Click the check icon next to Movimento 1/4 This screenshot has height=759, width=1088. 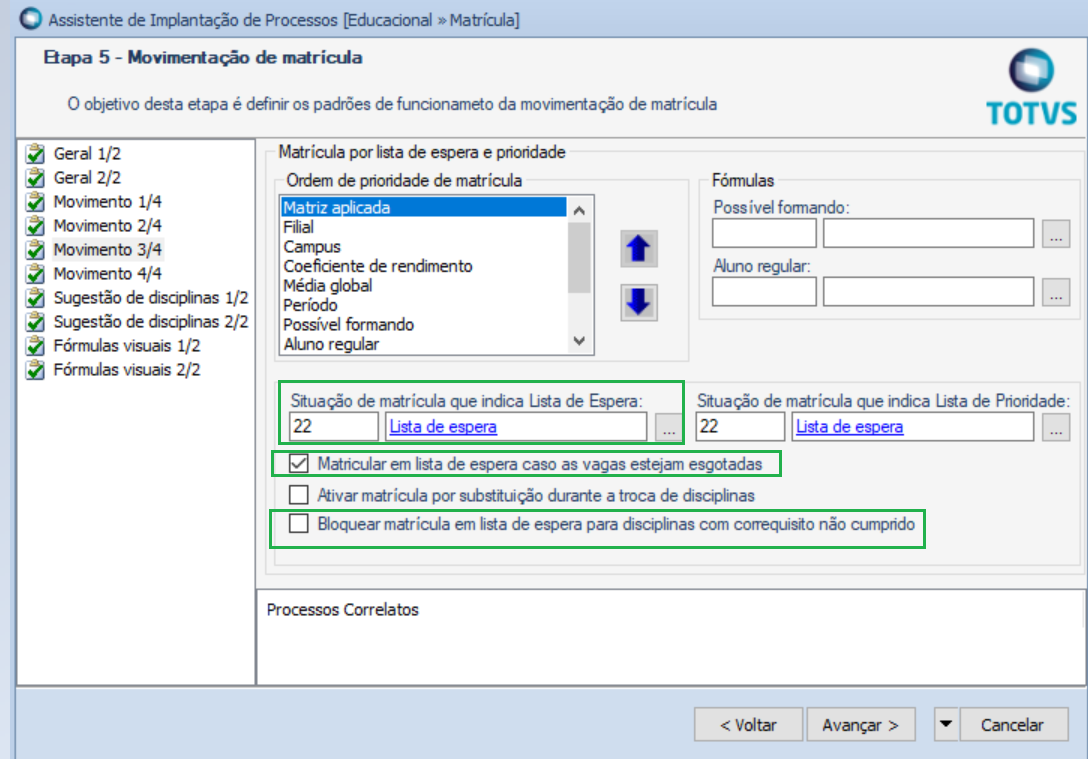pos(35,202)
